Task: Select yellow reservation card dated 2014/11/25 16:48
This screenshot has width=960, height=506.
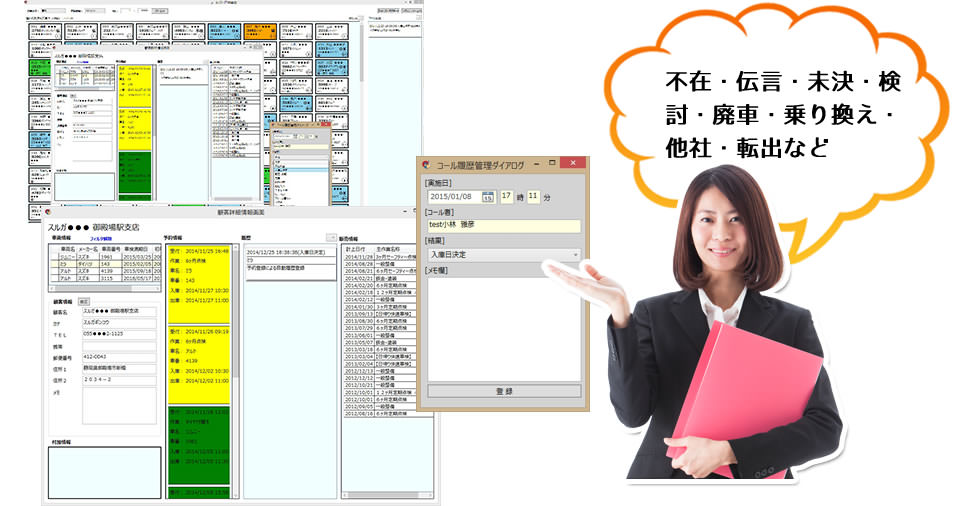Action: pyautogui.click(x=198, y=285)
